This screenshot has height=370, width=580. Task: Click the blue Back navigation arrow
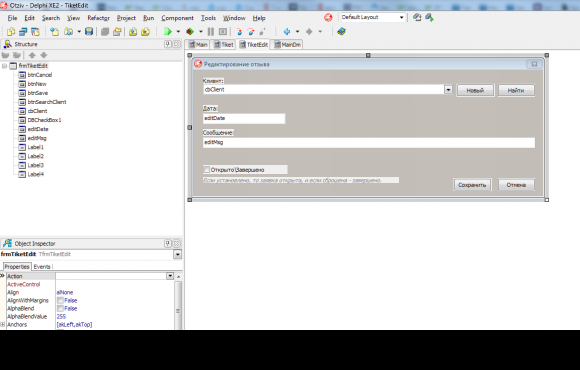point(287,32)
